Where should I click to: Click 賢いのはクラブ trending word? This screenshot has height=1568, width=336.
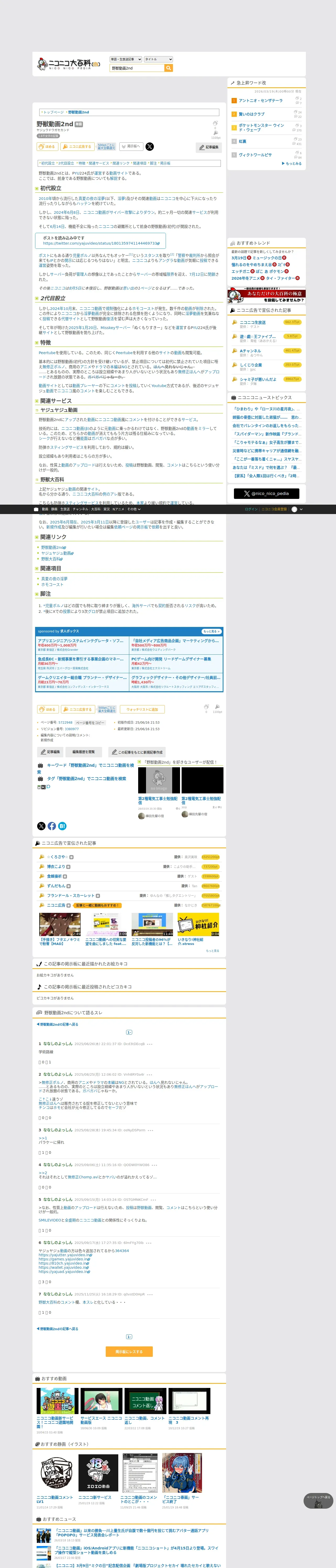coord(251,114)
